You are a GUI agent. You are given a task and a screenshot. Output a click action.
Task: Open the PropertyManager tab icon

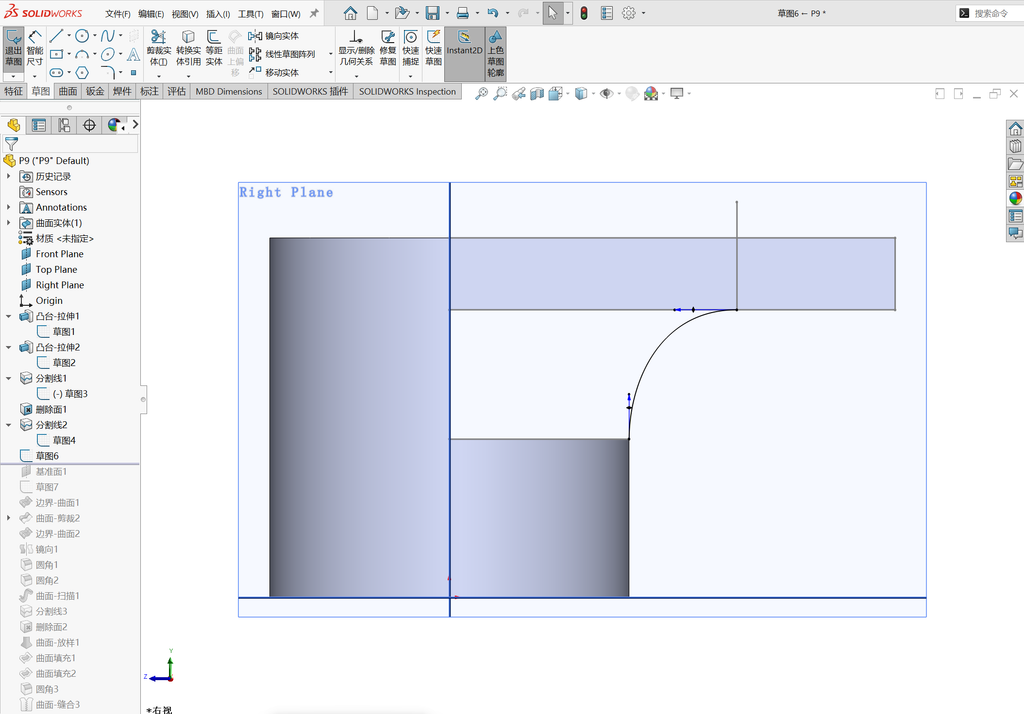pos(39,125)
